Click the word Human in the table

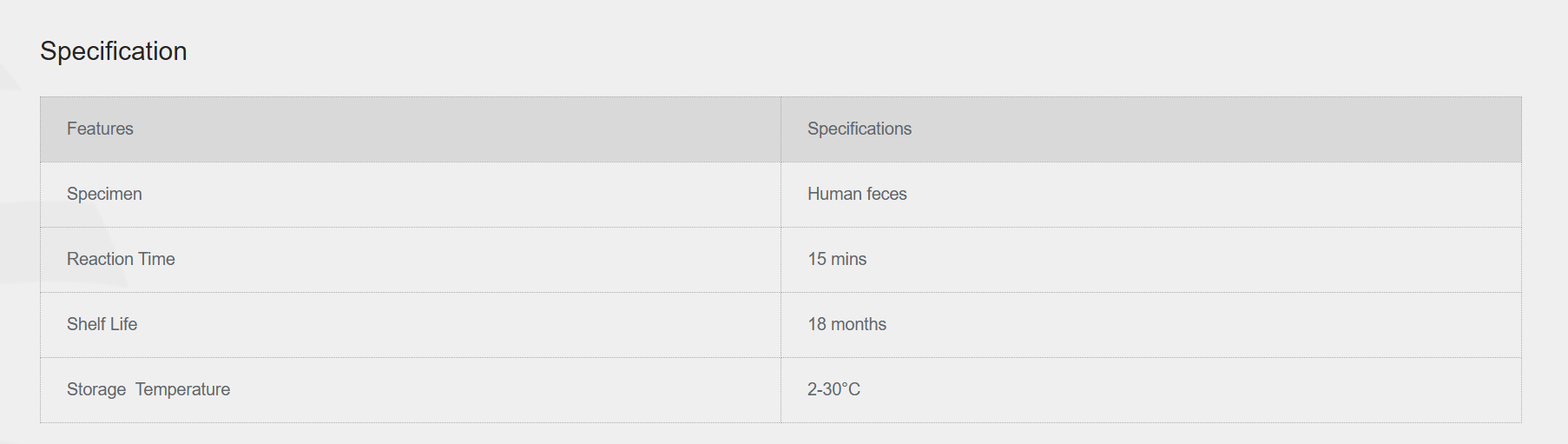pos(834,194)
